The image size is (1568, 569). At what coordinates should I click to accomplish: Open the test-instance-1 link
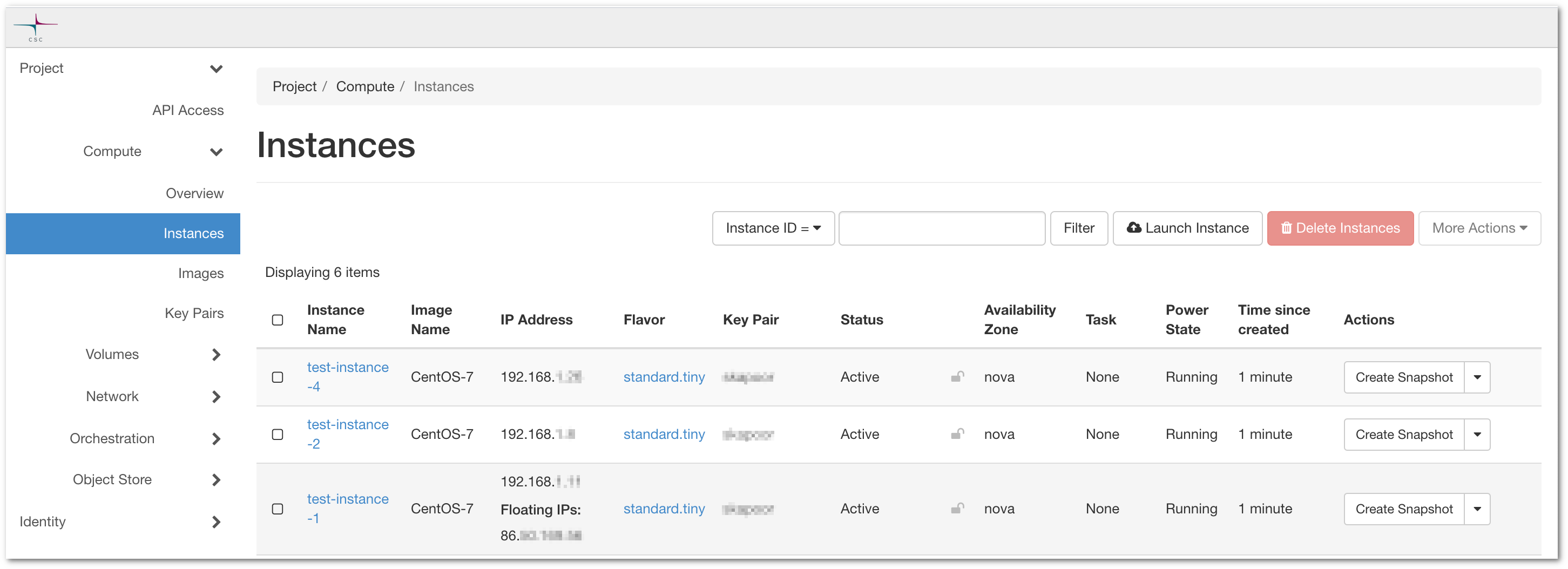pos(347,508)
